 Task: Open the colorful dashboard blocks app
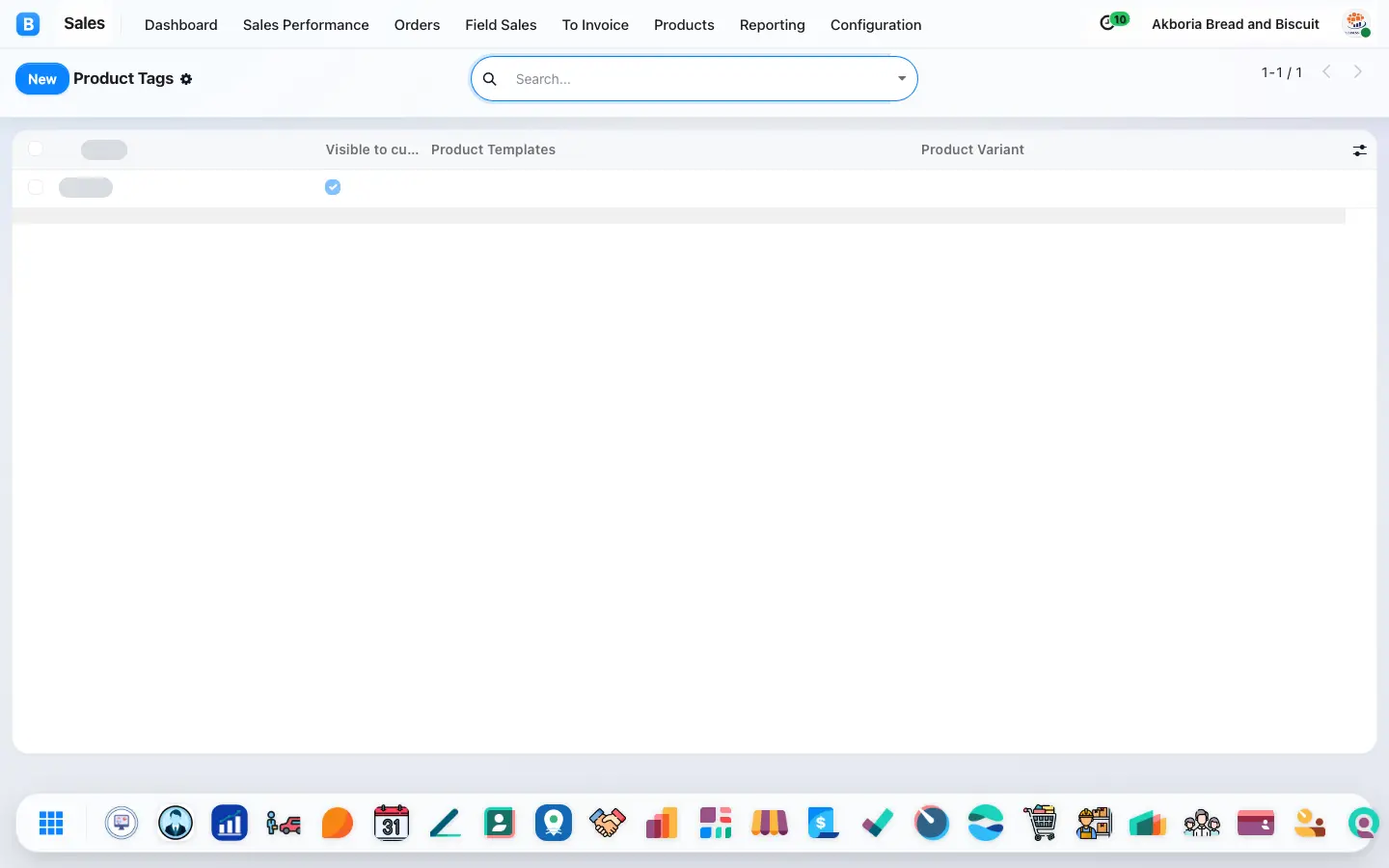point(716,823)
